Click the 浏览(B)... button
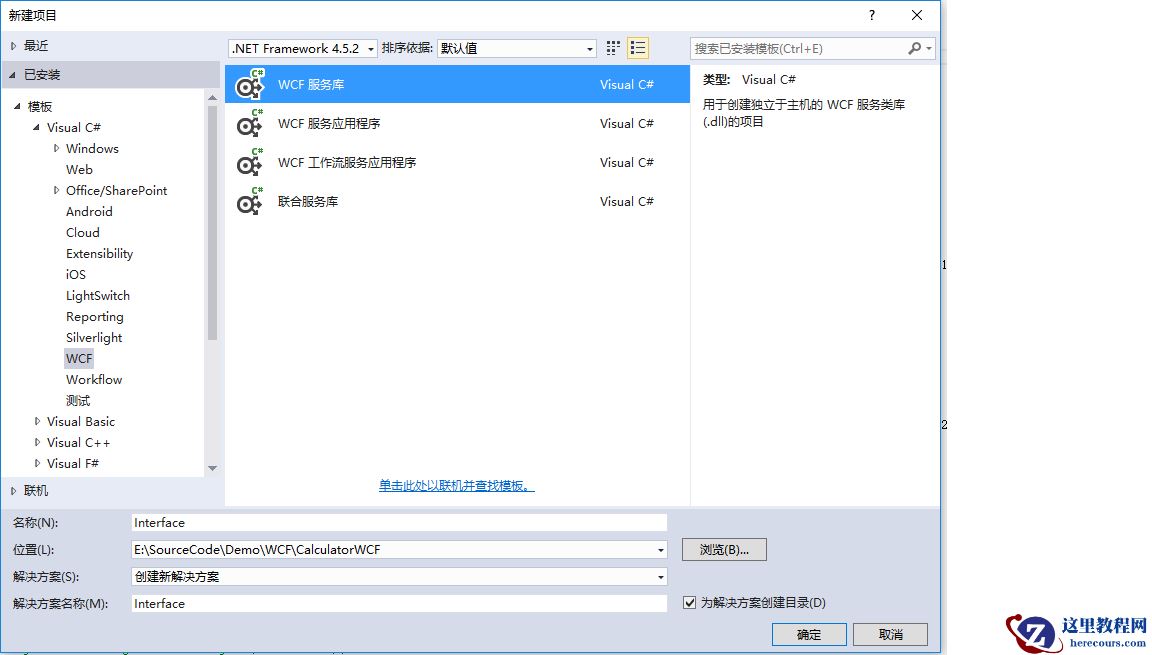The width and height of the screenshot is (1152, 655). coord(724,550)
